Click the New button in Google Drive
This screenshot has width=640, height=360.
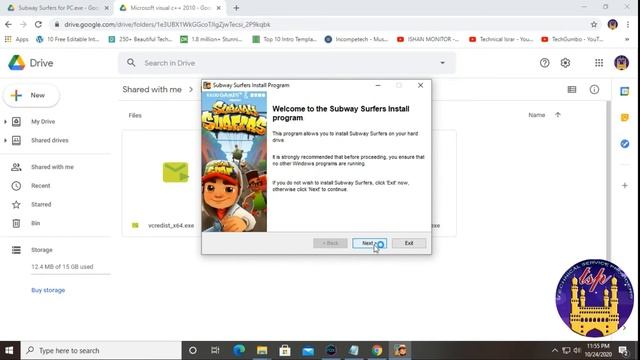click(x=31, y=96)
